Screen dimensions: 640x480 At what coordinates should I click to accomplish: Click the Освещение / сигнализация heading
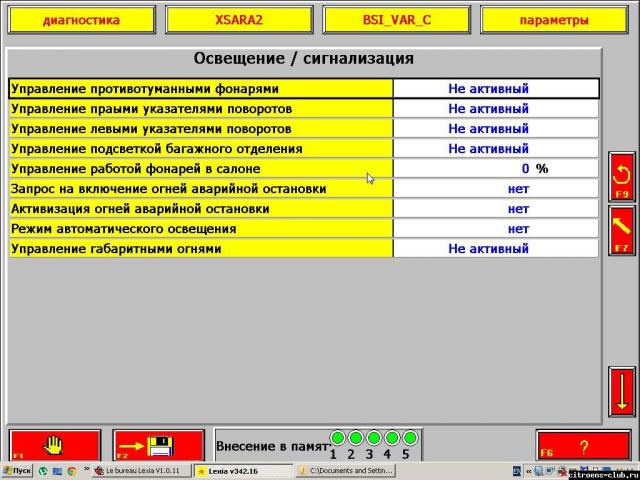tap(304, 58)
